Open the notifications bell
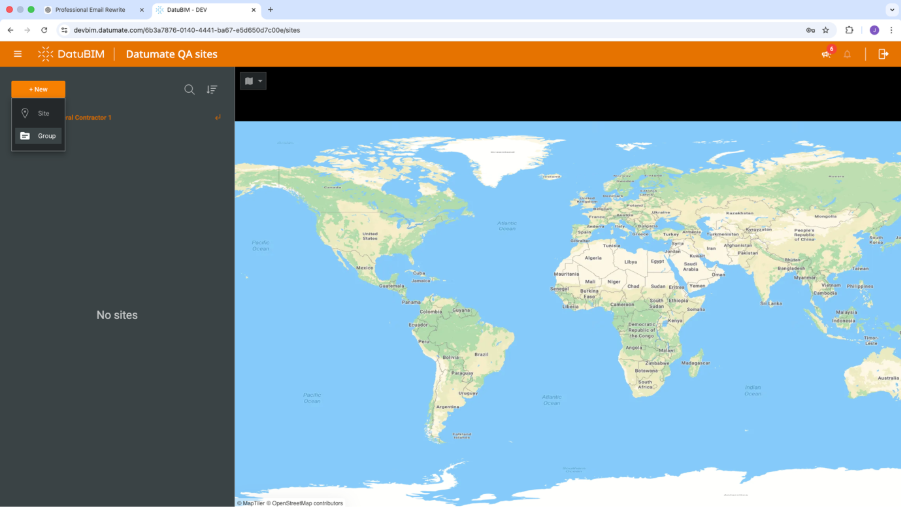Viewport: 901px width, 507px height. [847, 54]
